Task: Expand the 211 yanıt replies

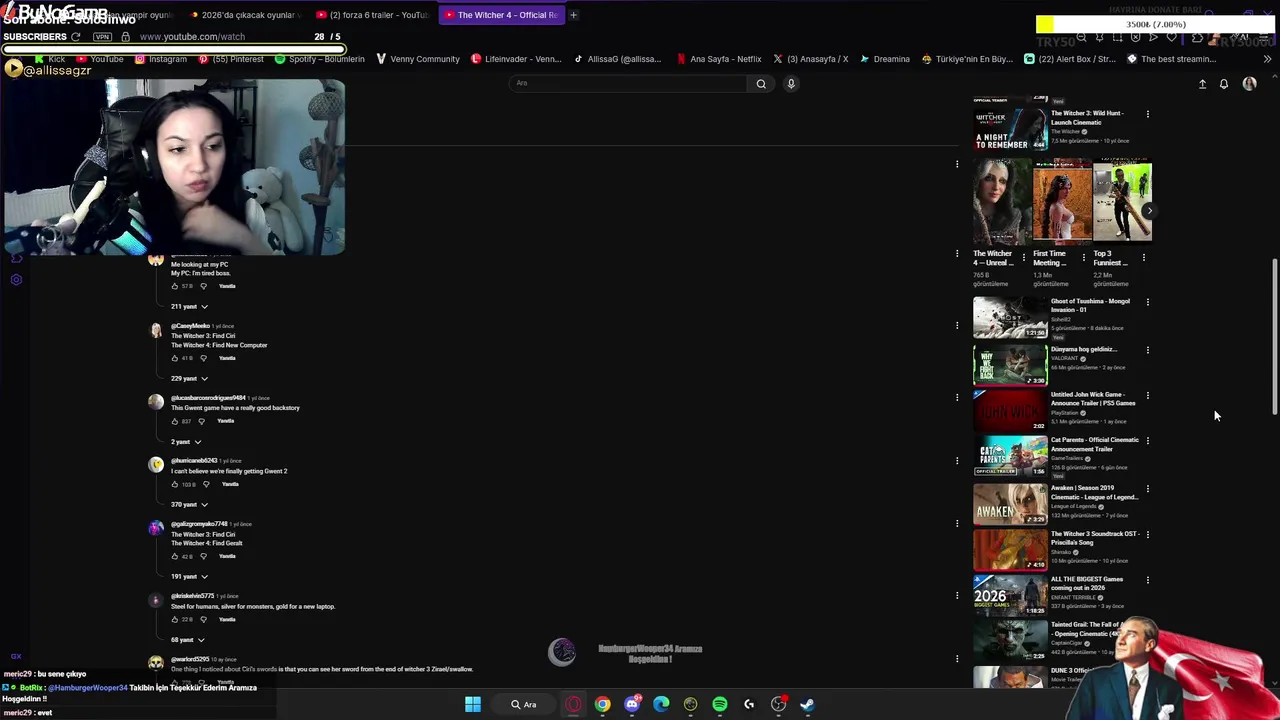Action: [x=189, y=306]
